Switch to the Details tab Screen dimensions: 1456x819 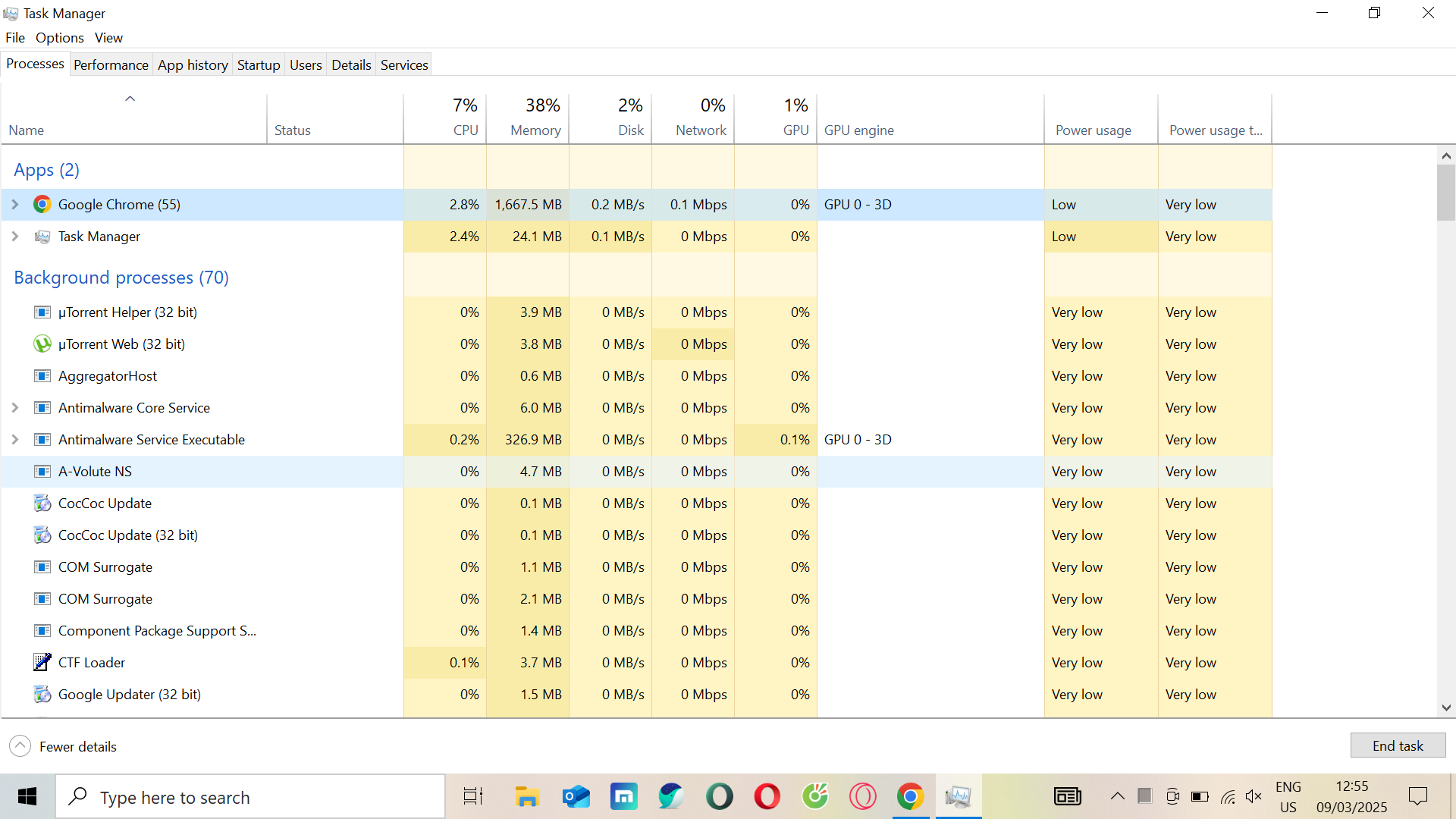pyautogui.click(x=351, y=65)
